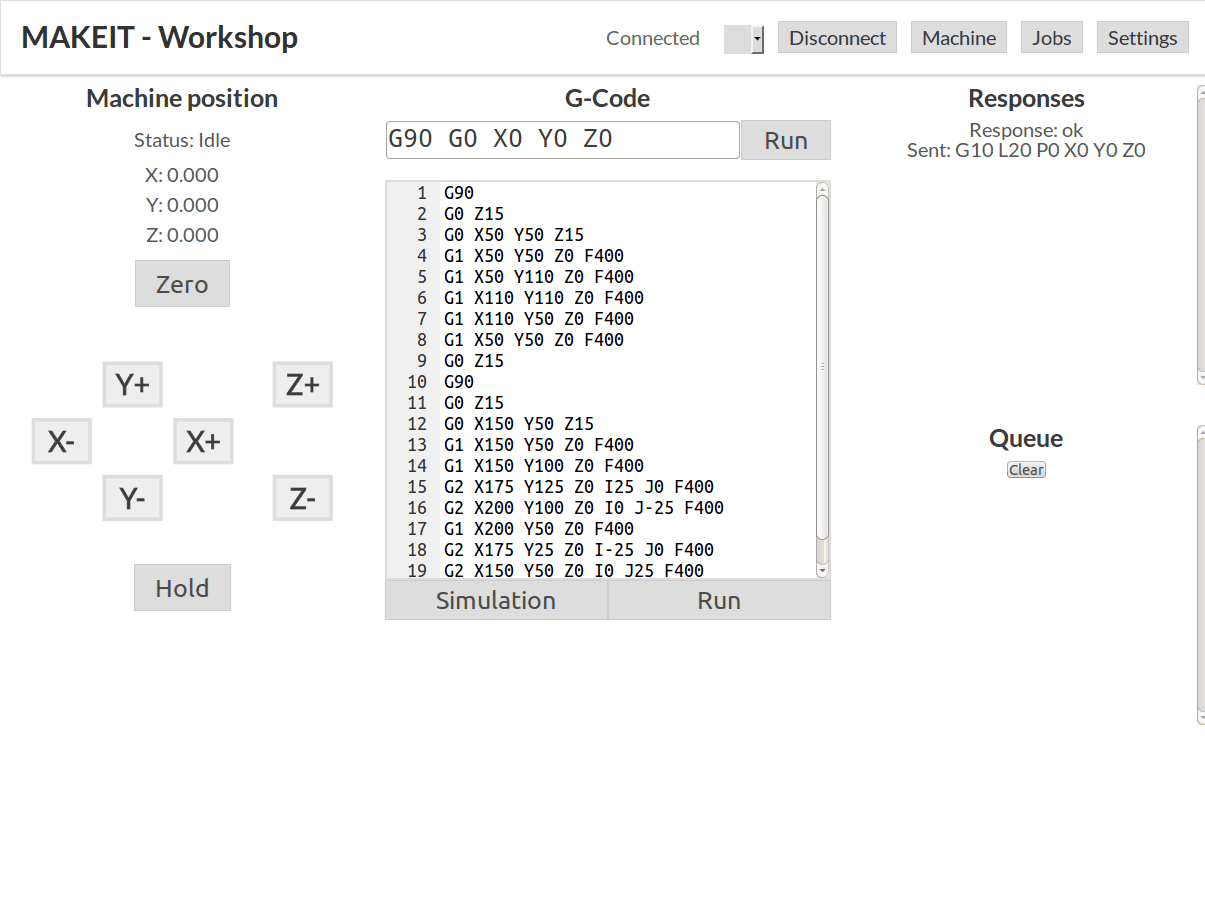Image resolution: width=1205 pixels, height=920 pixels.
Task: Run the single G-code command
Action: pyautogui.click(x=785, y=140)
